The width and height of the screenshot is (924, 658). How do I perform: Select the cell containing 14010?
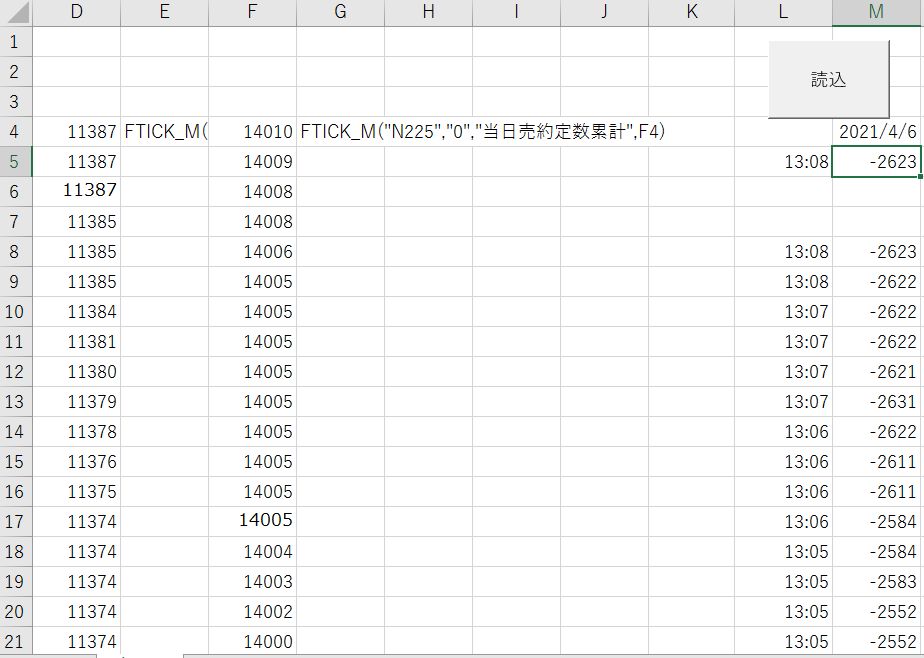[252, 131]
